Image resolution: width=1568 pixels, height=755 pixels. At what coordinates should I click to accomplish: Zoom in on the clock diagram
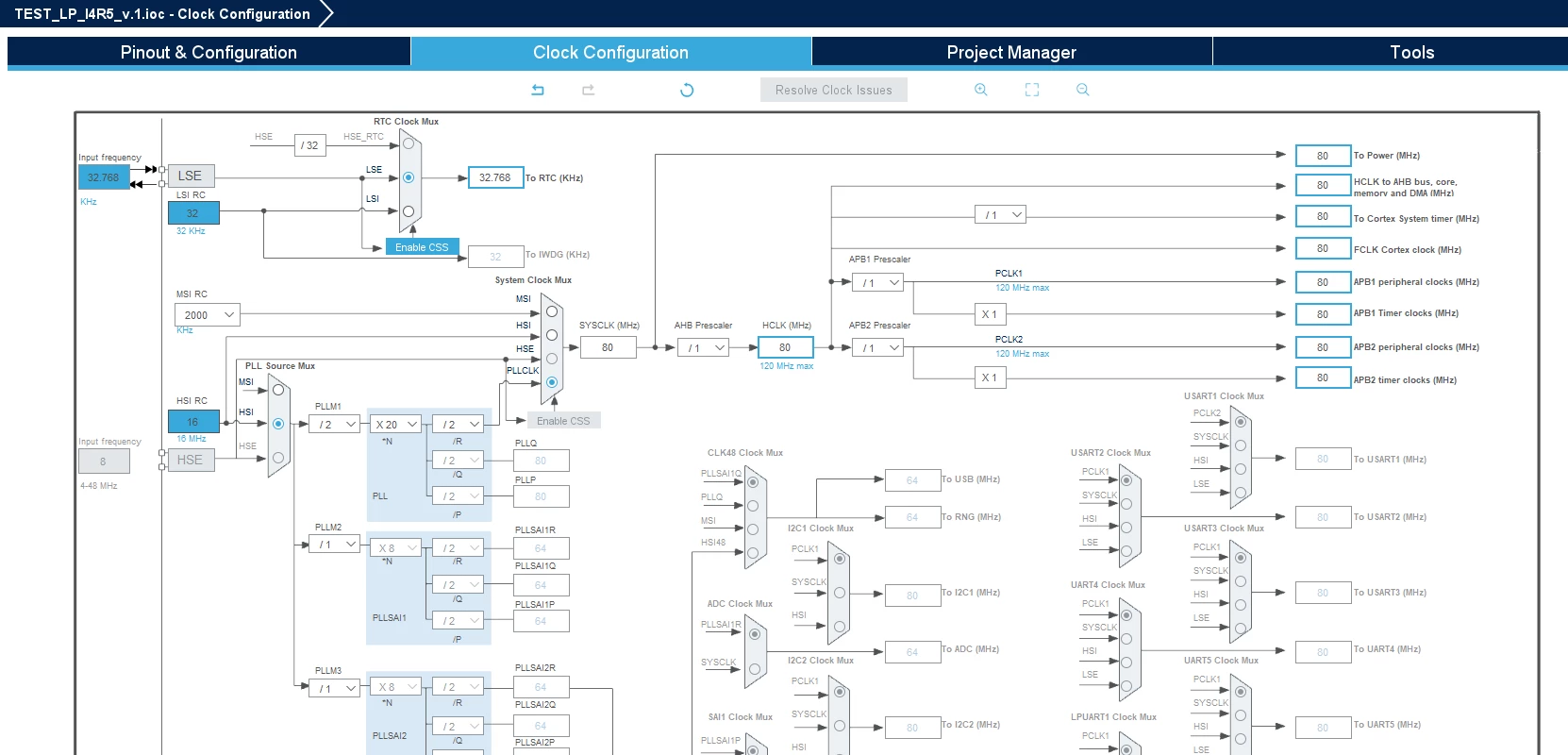click(981, 90)
